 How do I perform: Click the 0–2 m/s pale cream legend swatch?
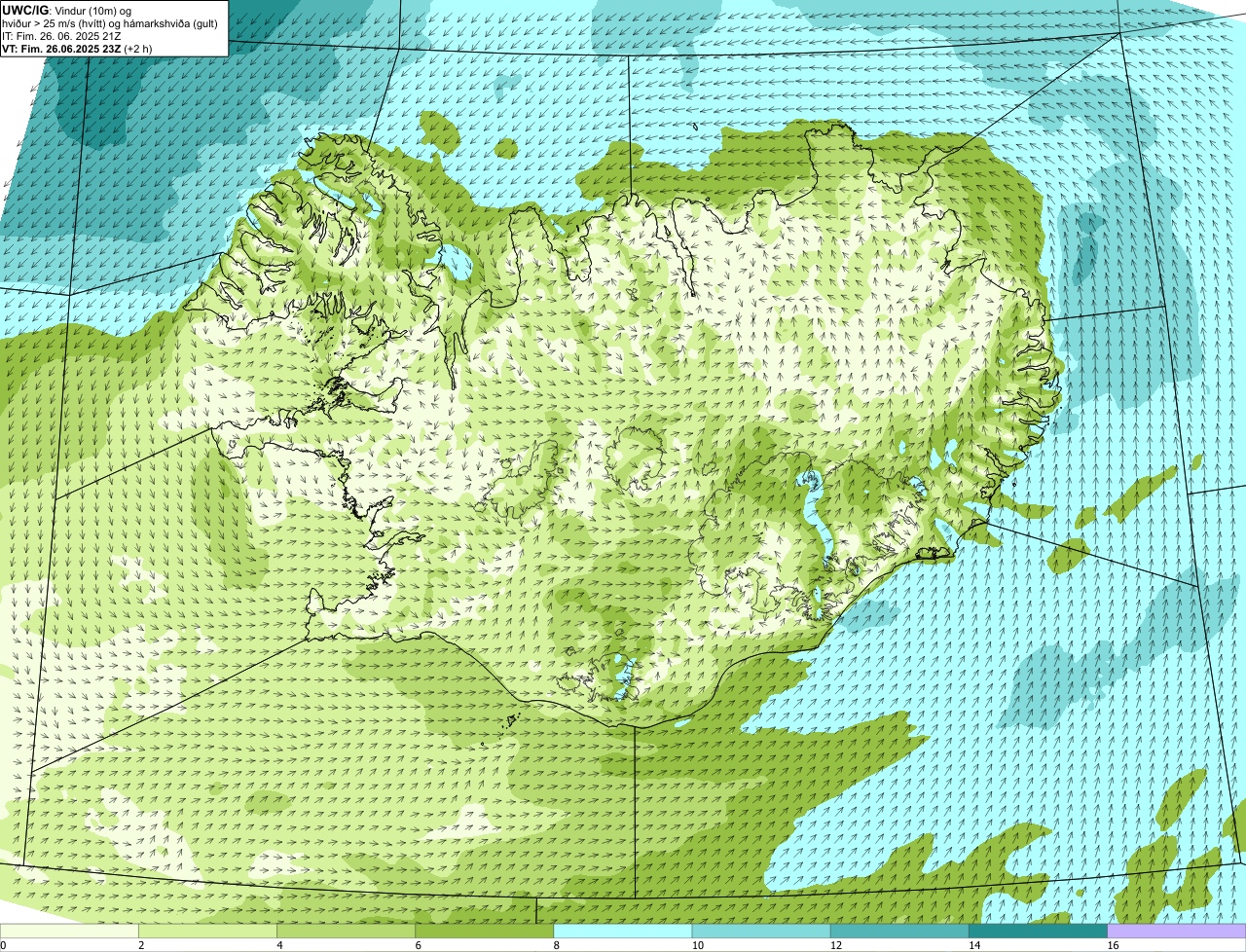[69, 932]
